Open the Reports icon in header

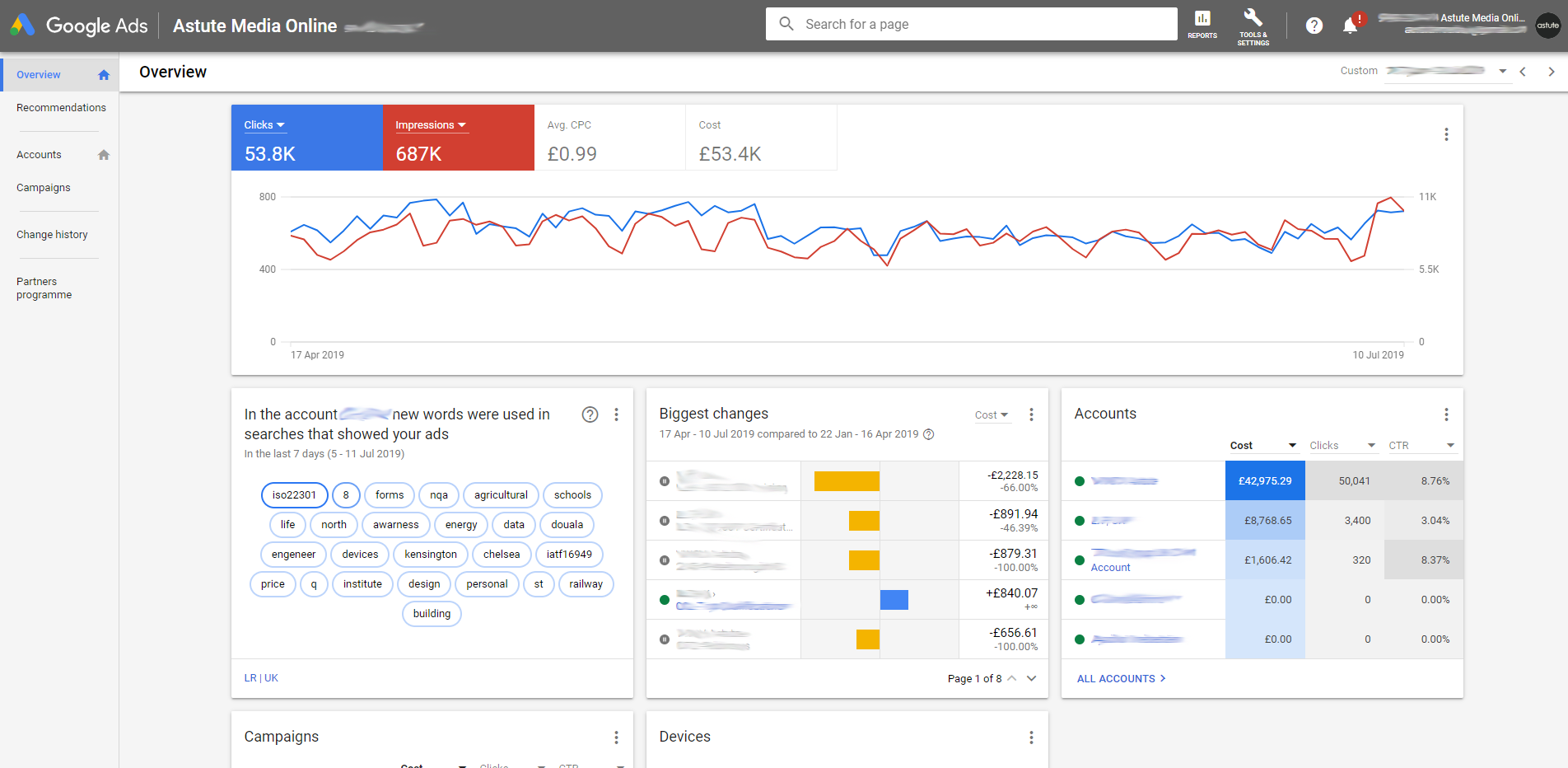pyautogui.click(x=1202, y=24)
